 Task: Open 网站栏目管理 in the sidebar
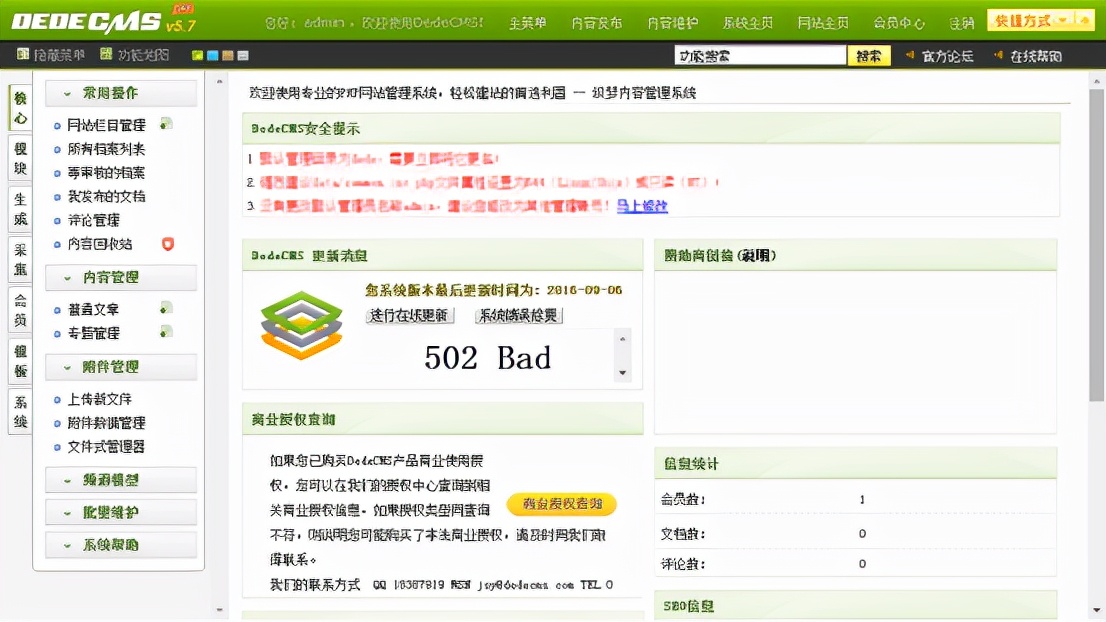point(107,125)
